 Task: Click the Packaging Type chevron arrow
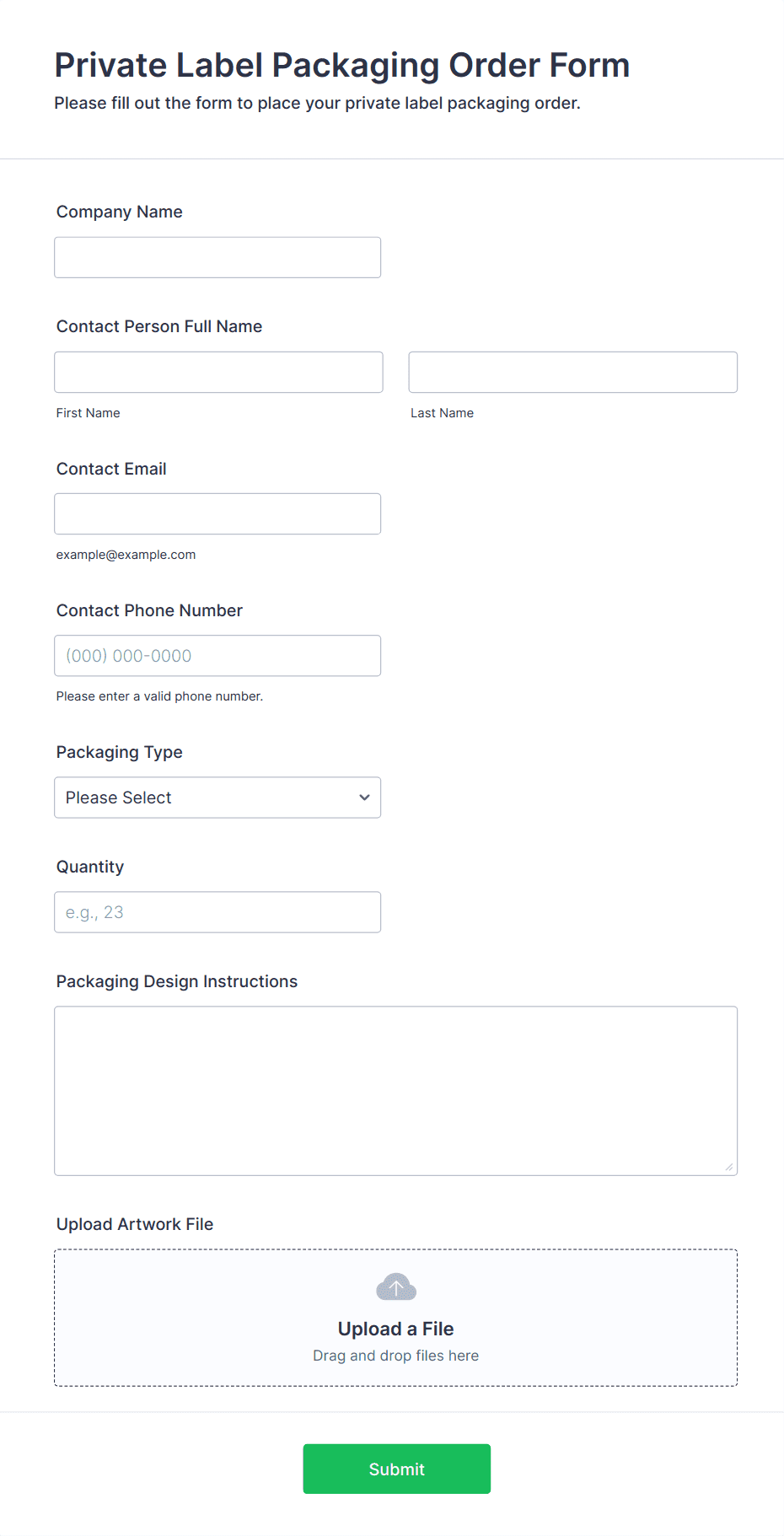[364, 798]
